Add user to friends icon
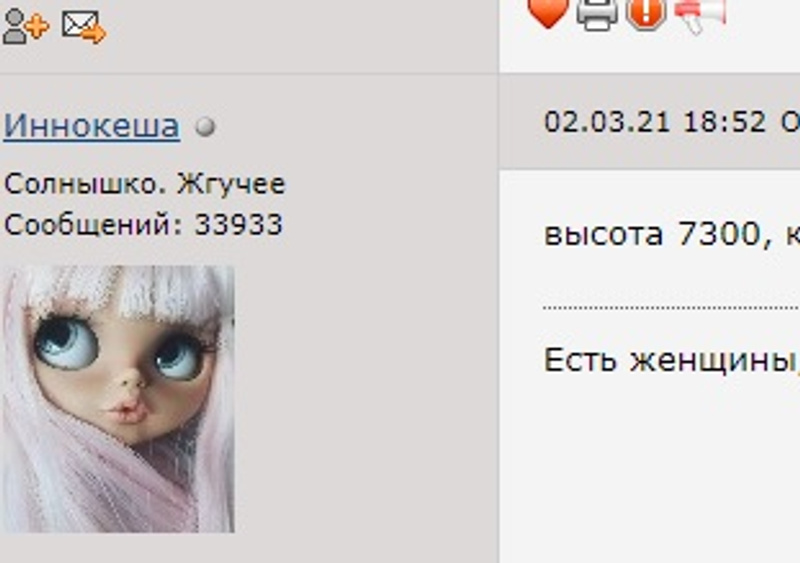The height and width of the screenshot is (563, 800). click(x=26, y=26)
